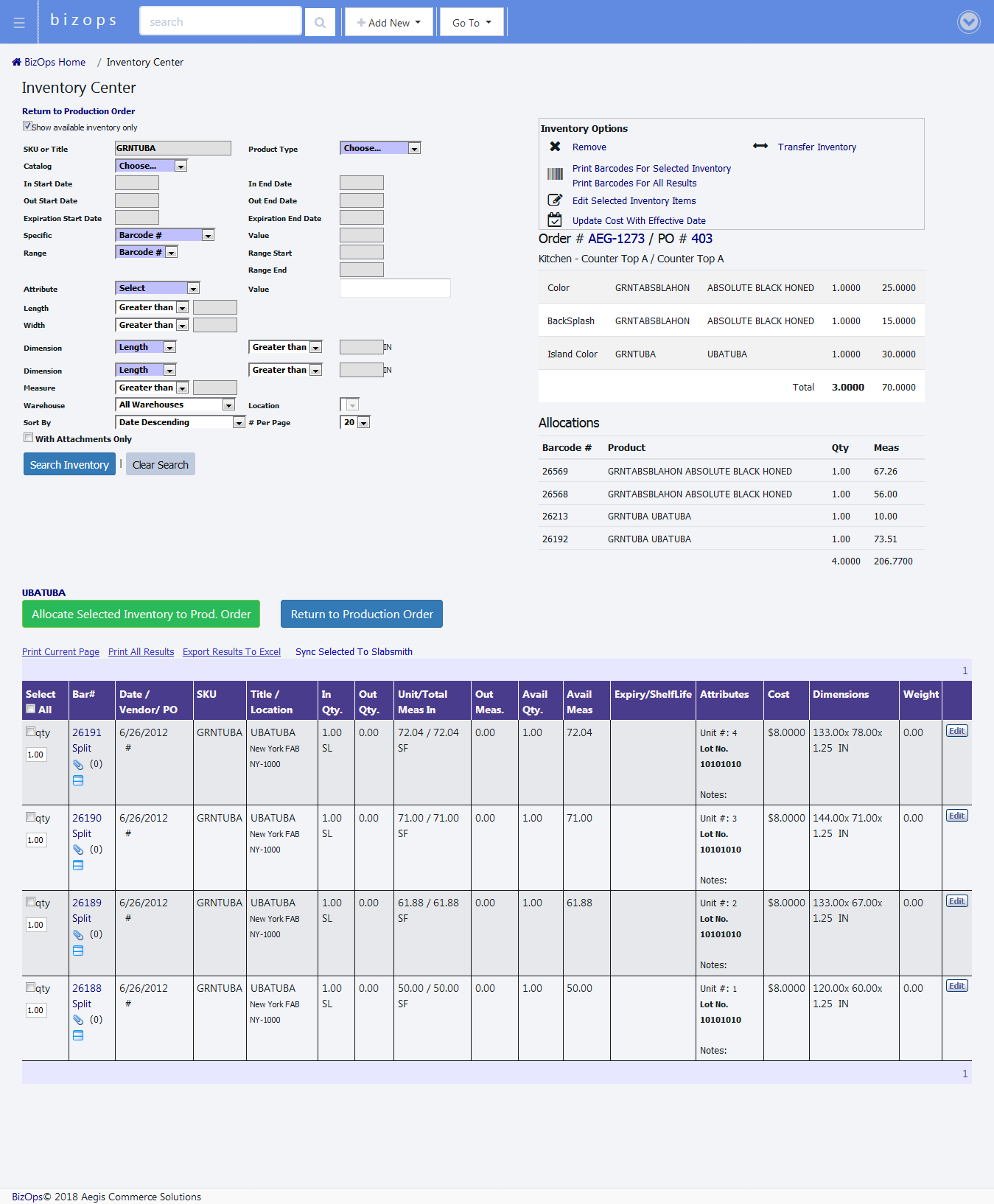The width and height of the screenshot is (994, 1204).
Task: Check the Select All checkbox in table header
Action: (x=30, y=709)
